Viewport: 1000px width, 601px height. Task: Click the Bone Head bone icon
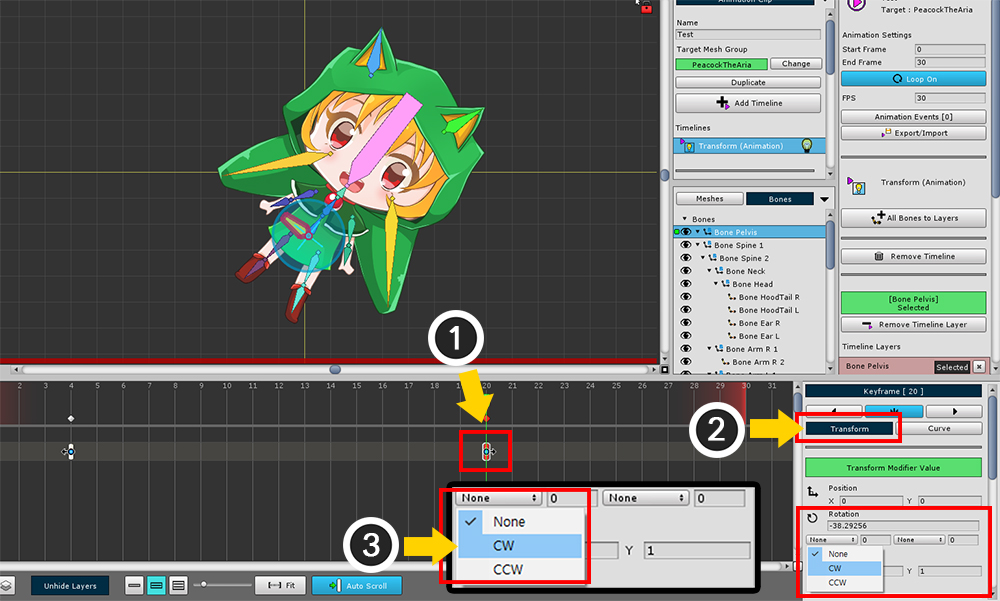click(x=725, y=284)
